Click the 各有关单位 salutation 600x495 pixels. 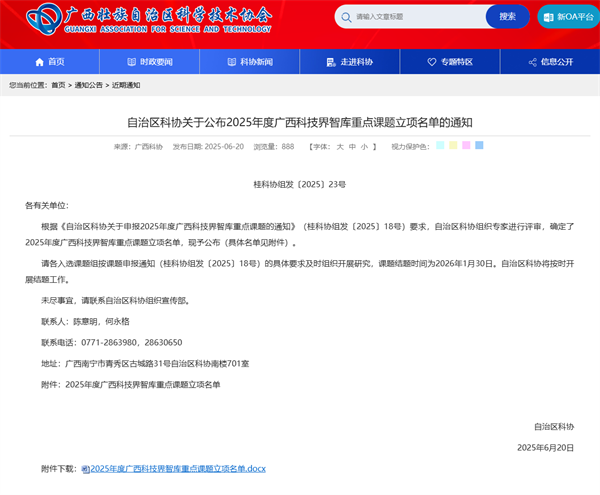pyautogui.click(x=47, y=205)
